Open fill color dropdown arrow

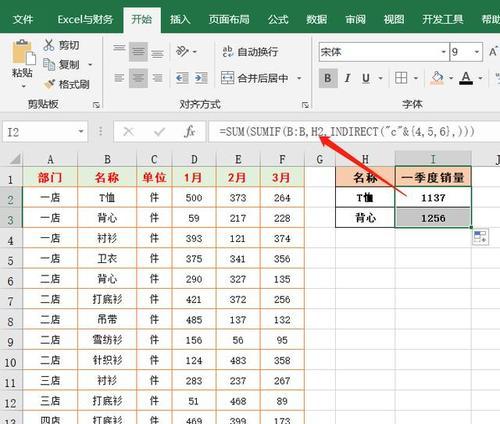point(451,79)
